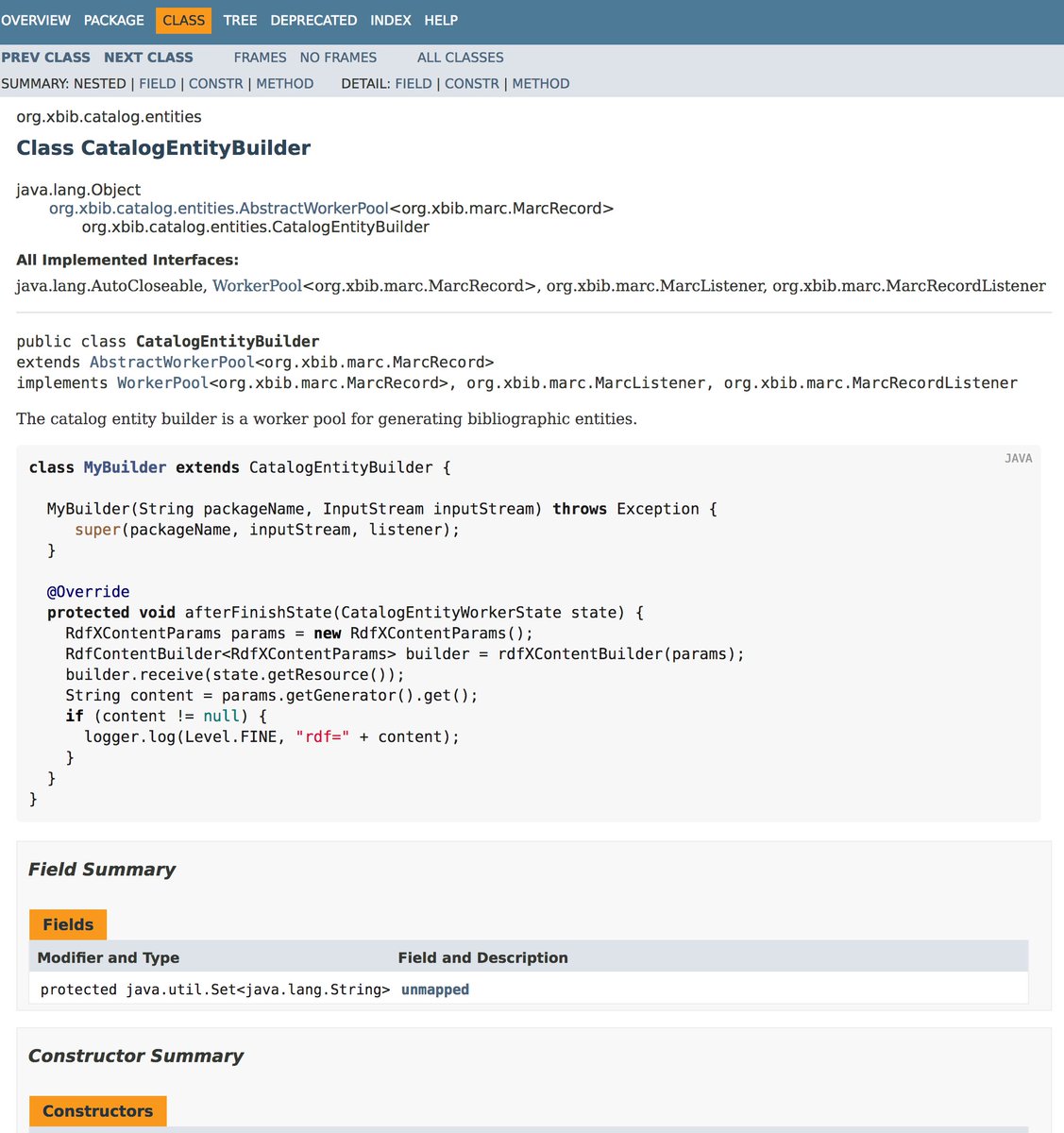Click the java.lang.Object root entry
The width and height of the screenshot is (1064, 1133).
(x=78, y=190)
